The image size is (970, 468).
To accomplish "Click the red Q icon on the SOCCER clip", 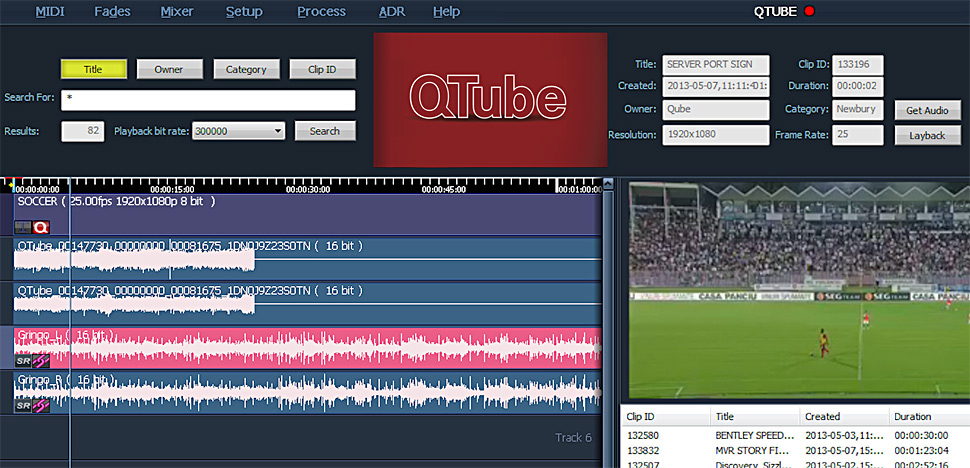I will [x=41, y=227].
